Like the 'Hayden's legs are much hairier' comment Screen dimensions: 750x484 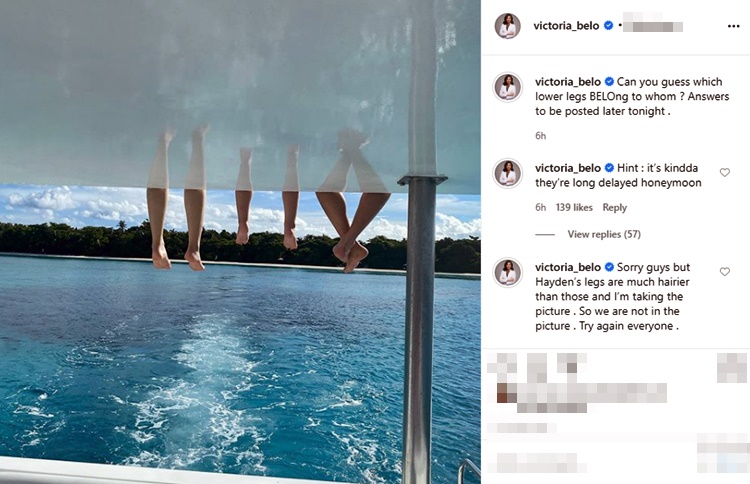point(725,272)
